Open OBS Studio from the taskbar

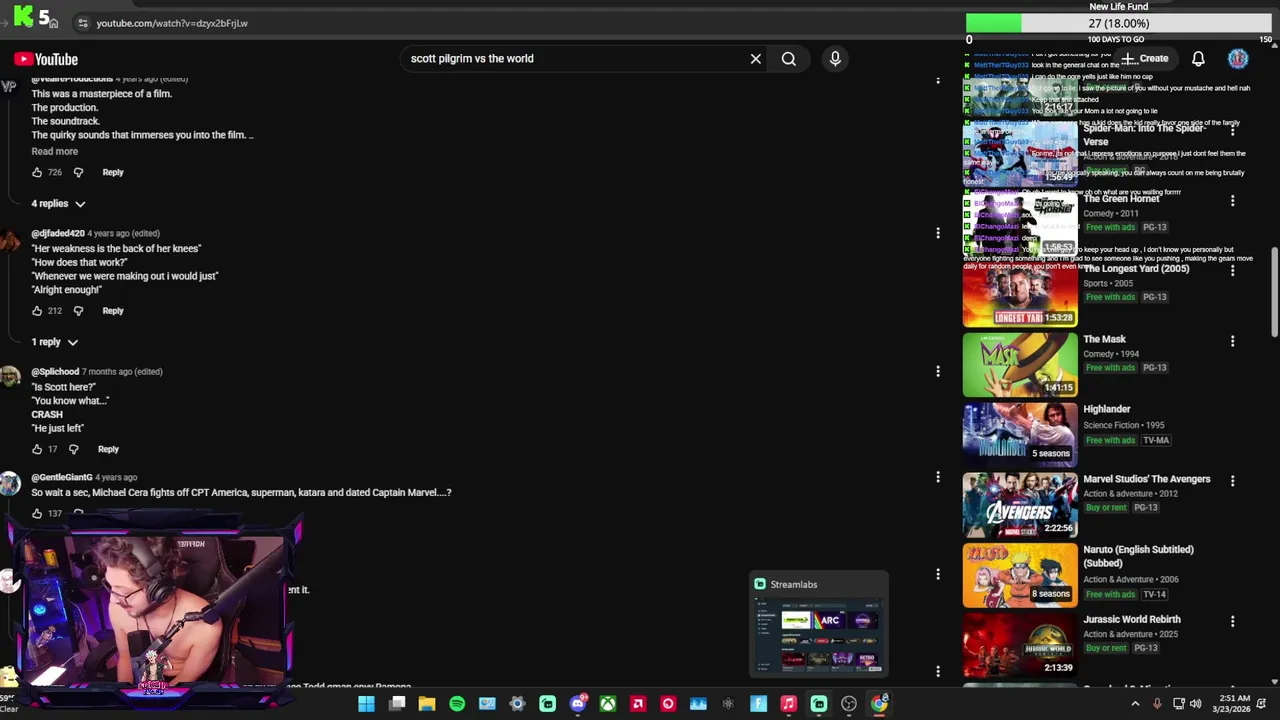[x=849, y=704]
